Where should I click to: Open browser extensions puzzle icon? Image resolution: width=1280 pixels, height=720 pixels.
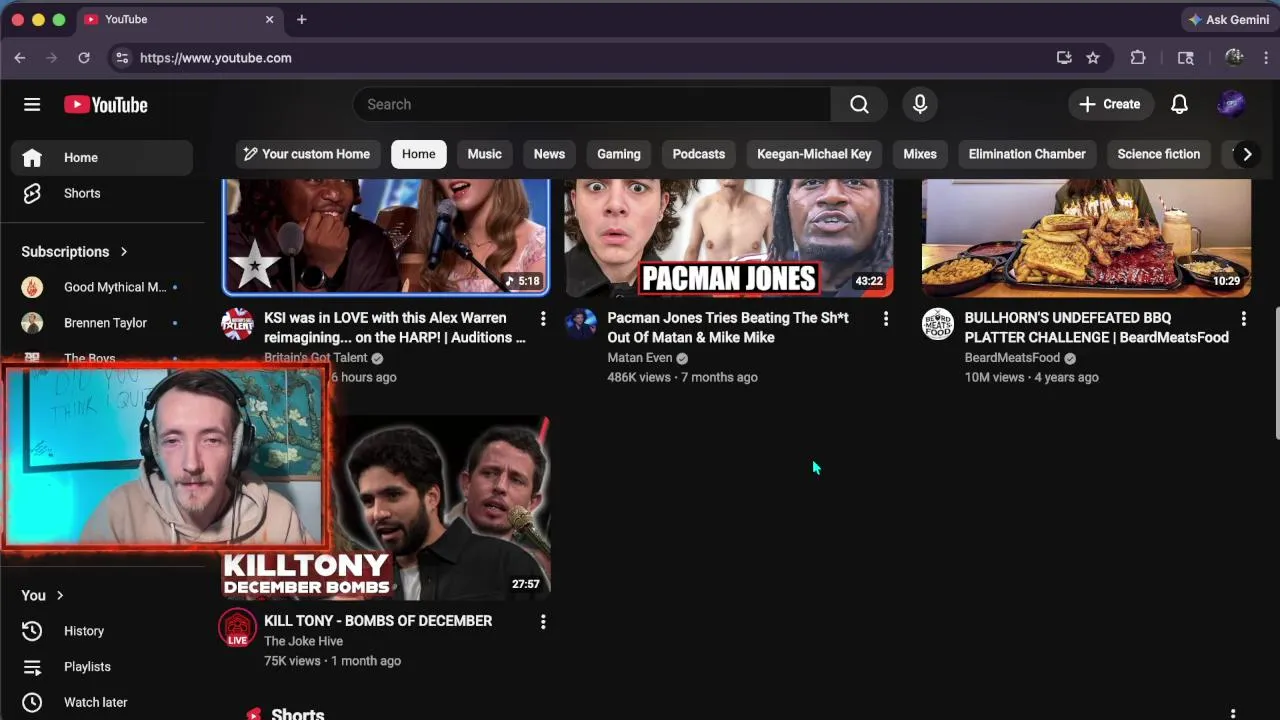1138,58
